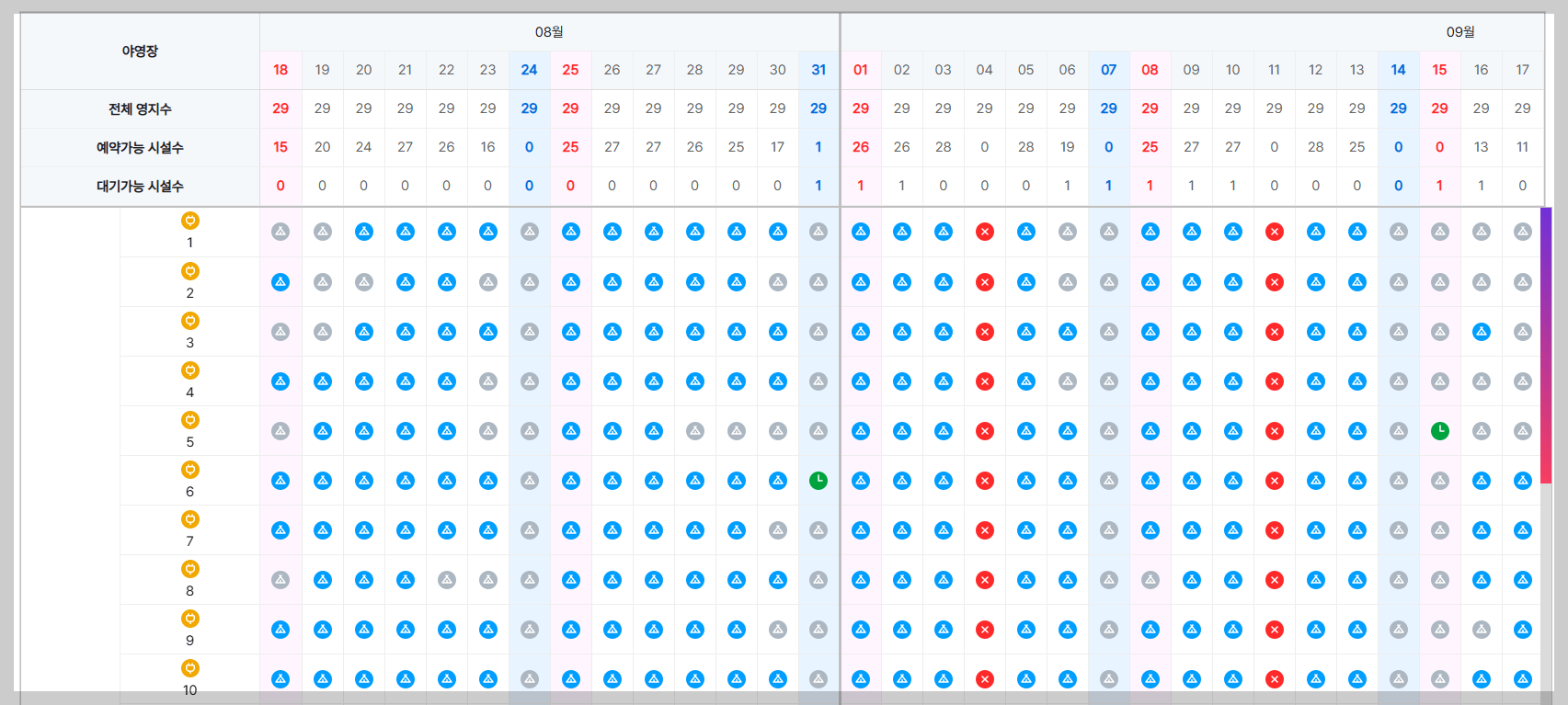The width and height of the screenshot is (1568, 705).
Task: Click waitlist count '1' under Sep 15
Action: [1440, 186]
